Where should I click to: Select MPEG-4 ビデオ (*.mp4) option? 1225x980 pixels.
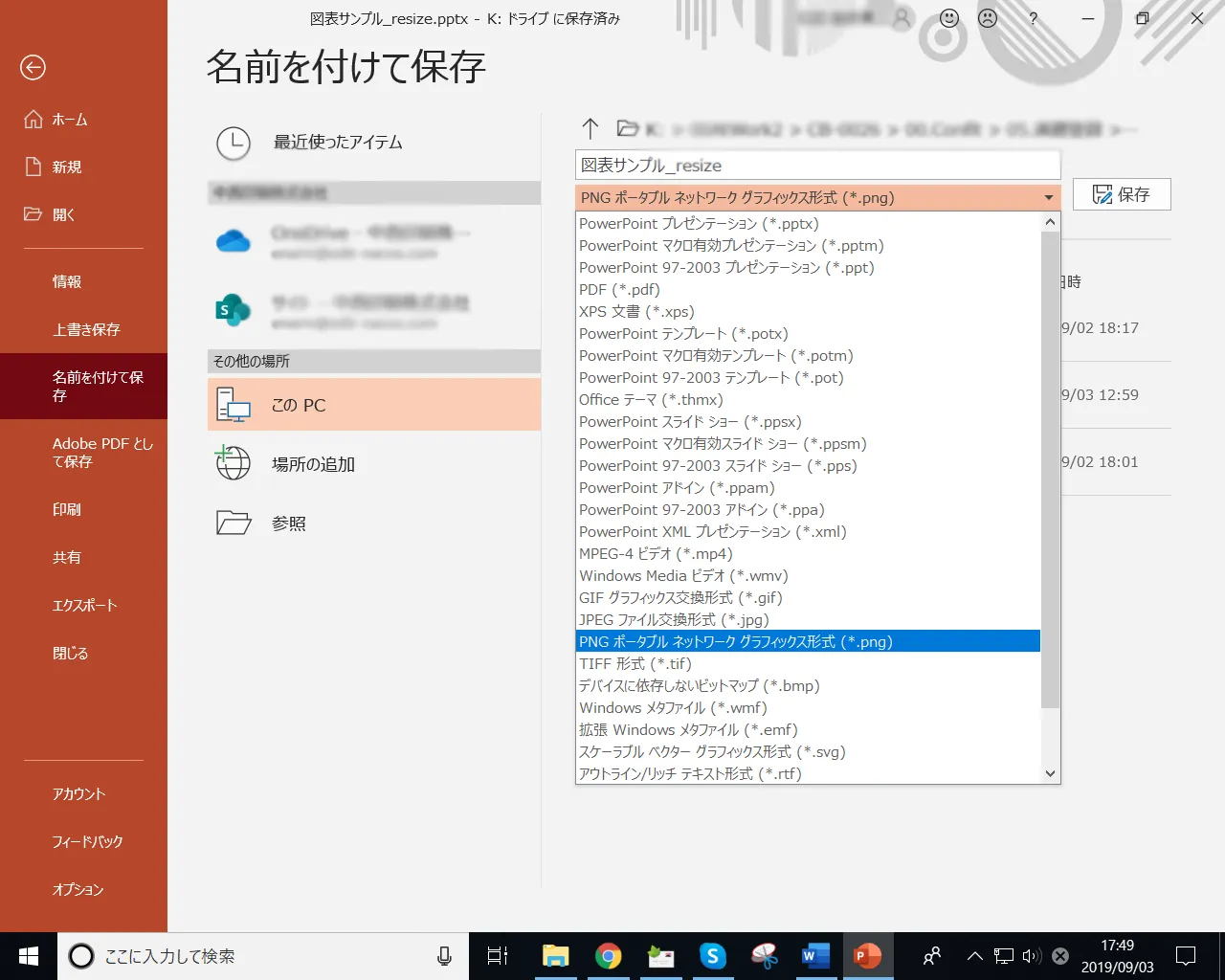[x=656, y=554]
